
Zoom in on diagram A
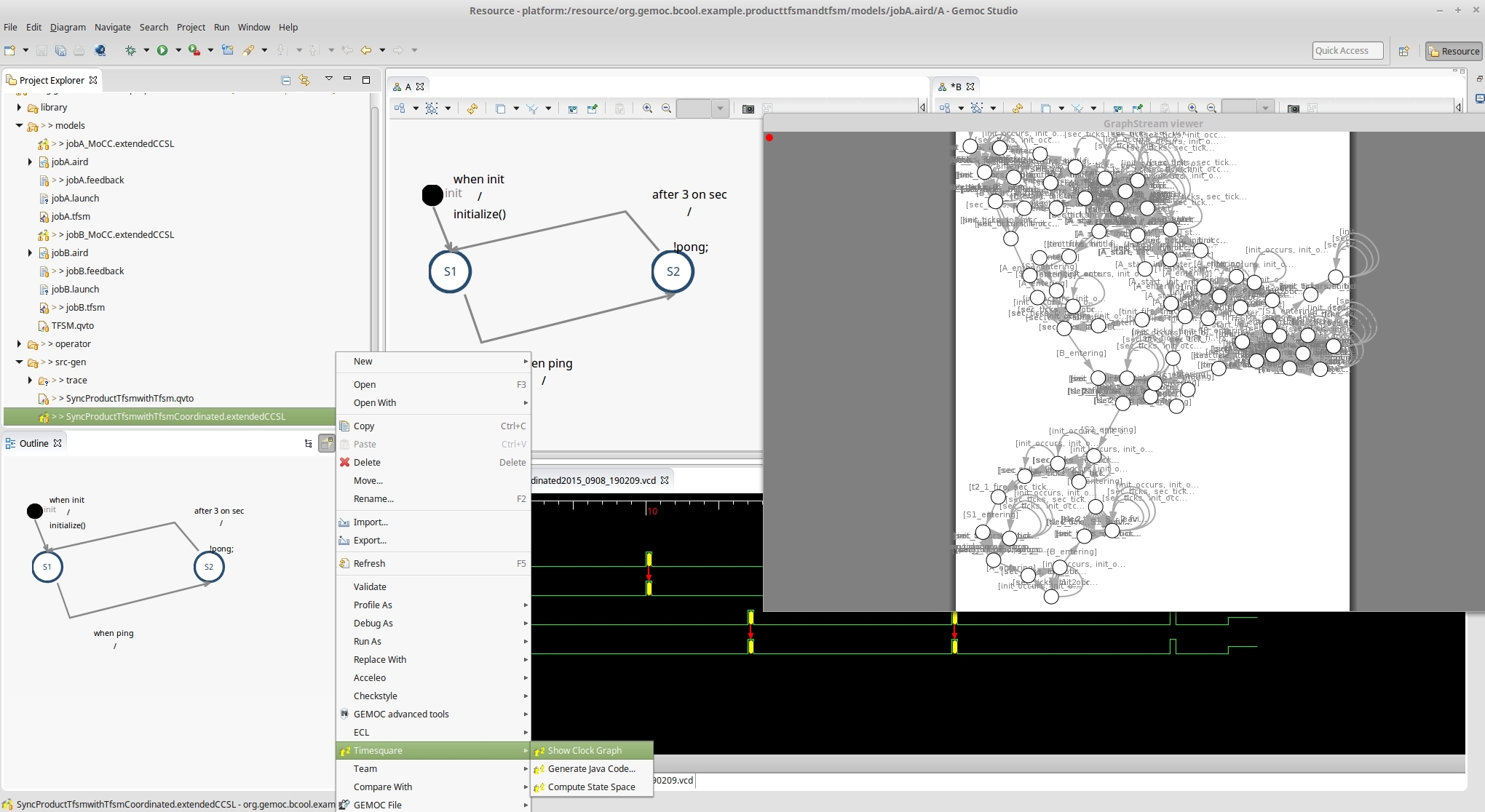pyautogui.click(x=647, y=108)
